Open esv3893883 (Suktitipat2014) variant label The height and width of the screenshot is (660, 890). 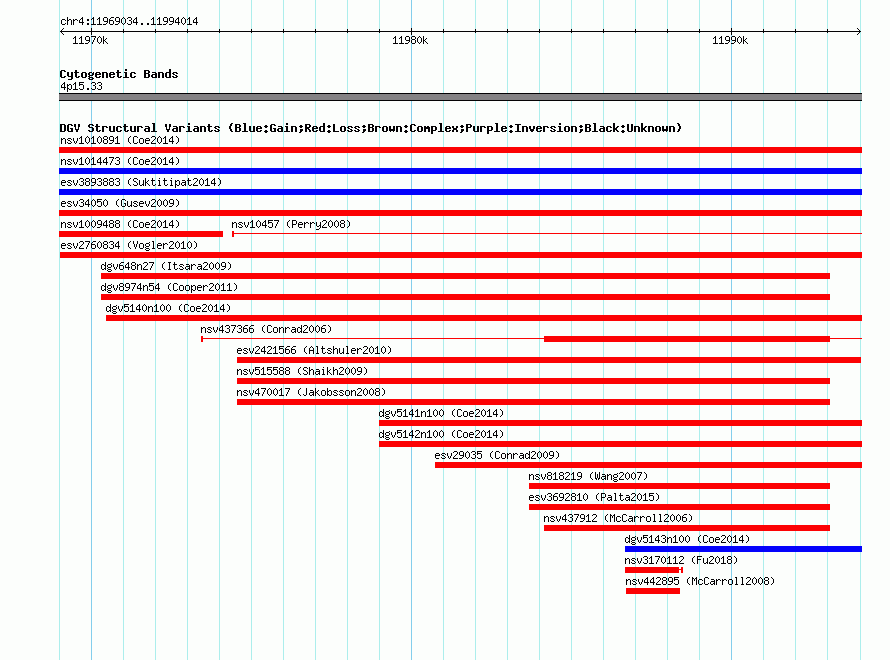pyautogui.click(x=141, y=182)
